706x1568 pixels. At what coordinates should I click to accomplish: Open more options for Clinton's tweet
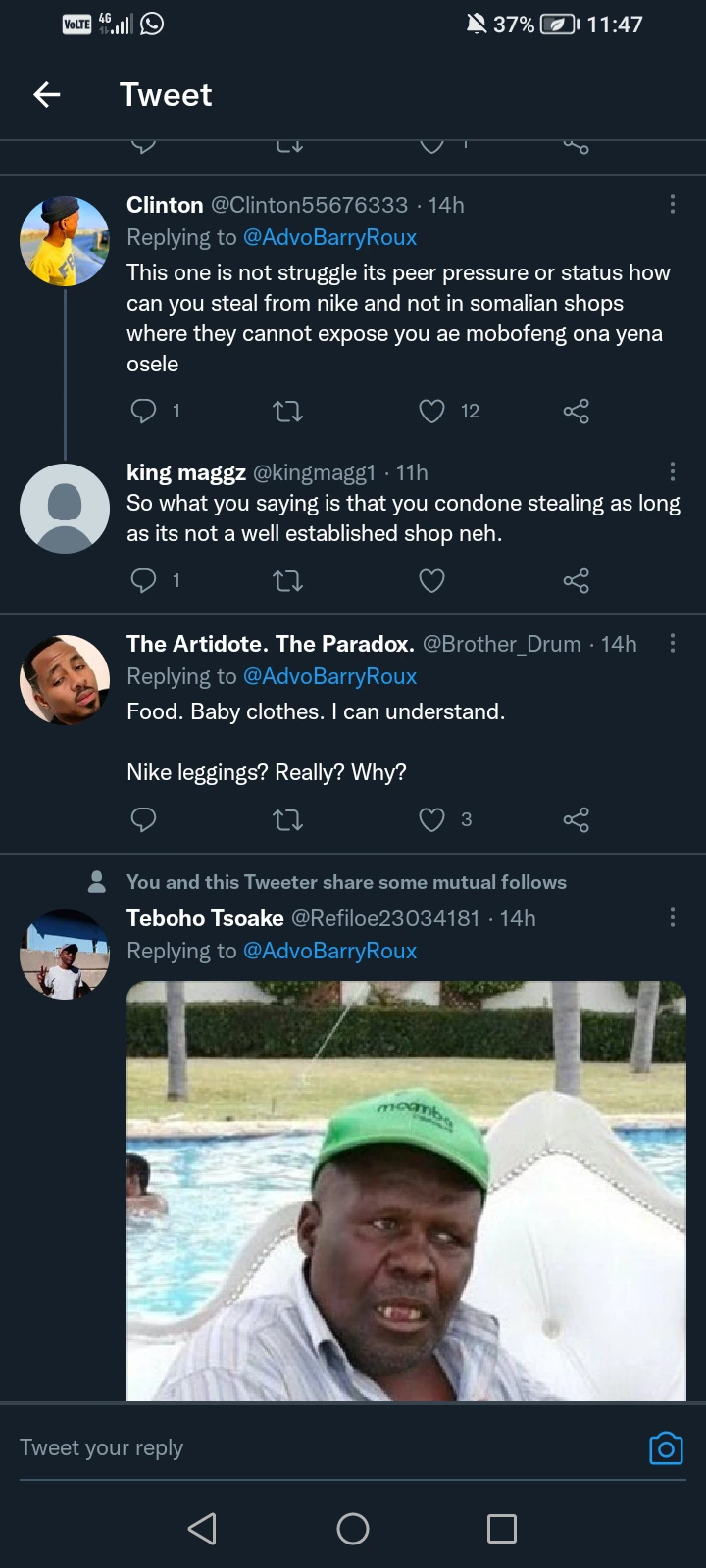[x=672, y=204]
